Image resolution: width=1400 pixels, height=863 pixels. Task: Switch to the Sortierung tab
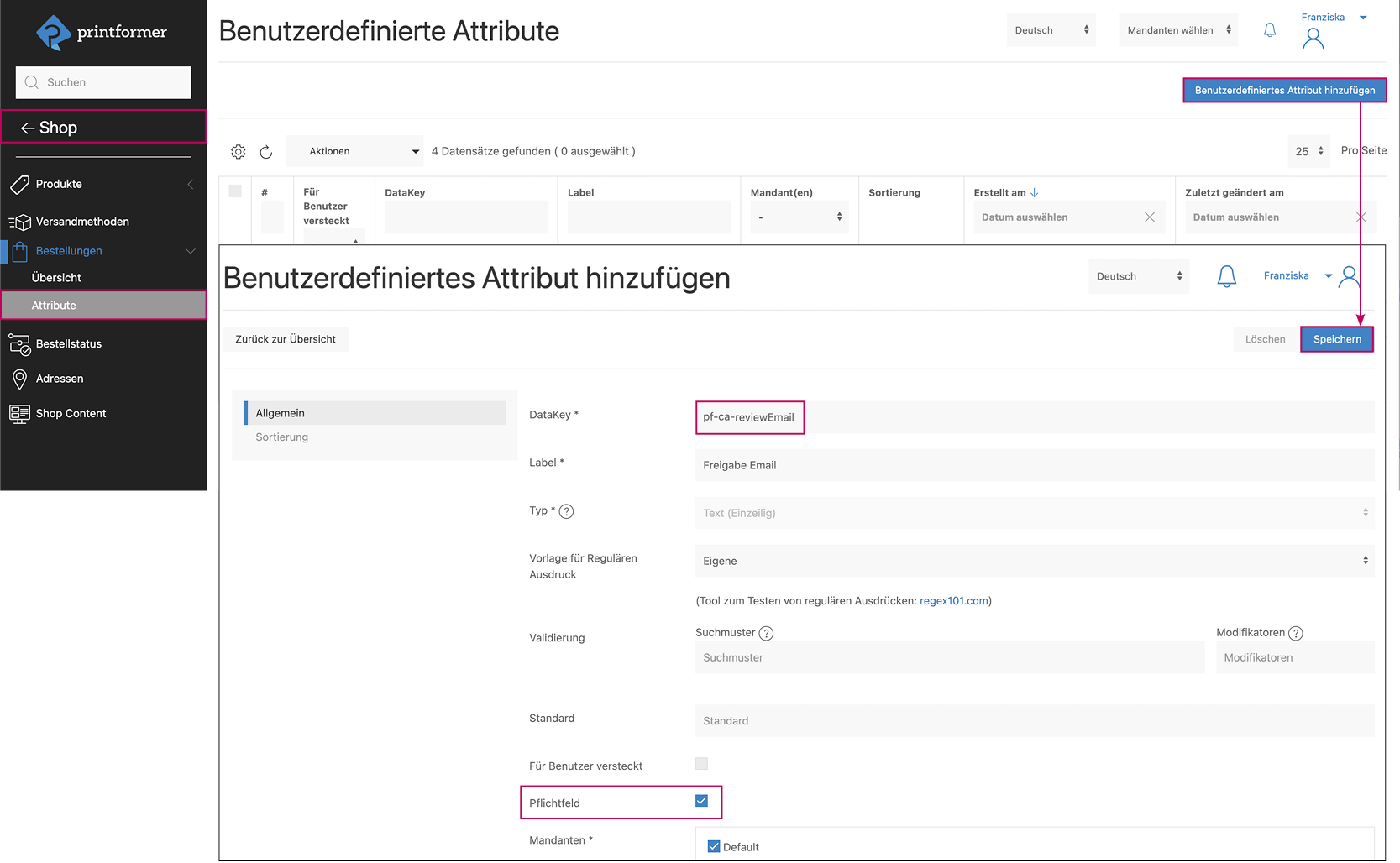click(x=281, y=437)
